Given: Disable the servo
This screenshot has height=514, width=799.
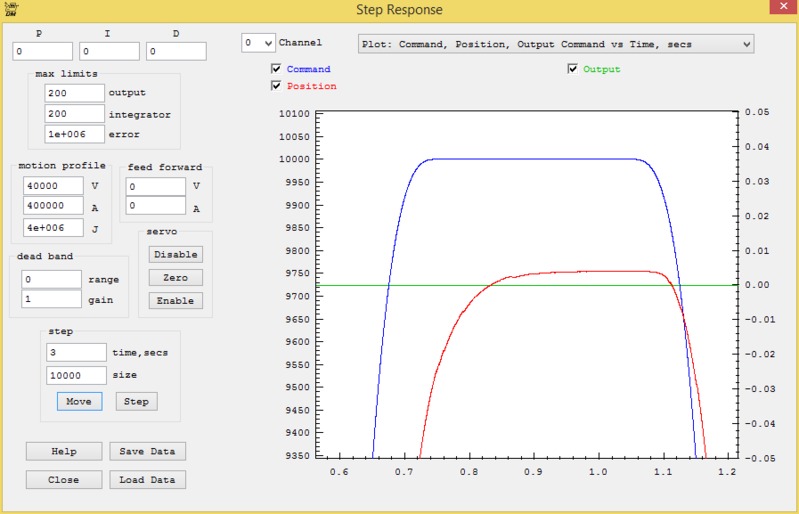Looking at the screenshot, I should click(175, 254).
